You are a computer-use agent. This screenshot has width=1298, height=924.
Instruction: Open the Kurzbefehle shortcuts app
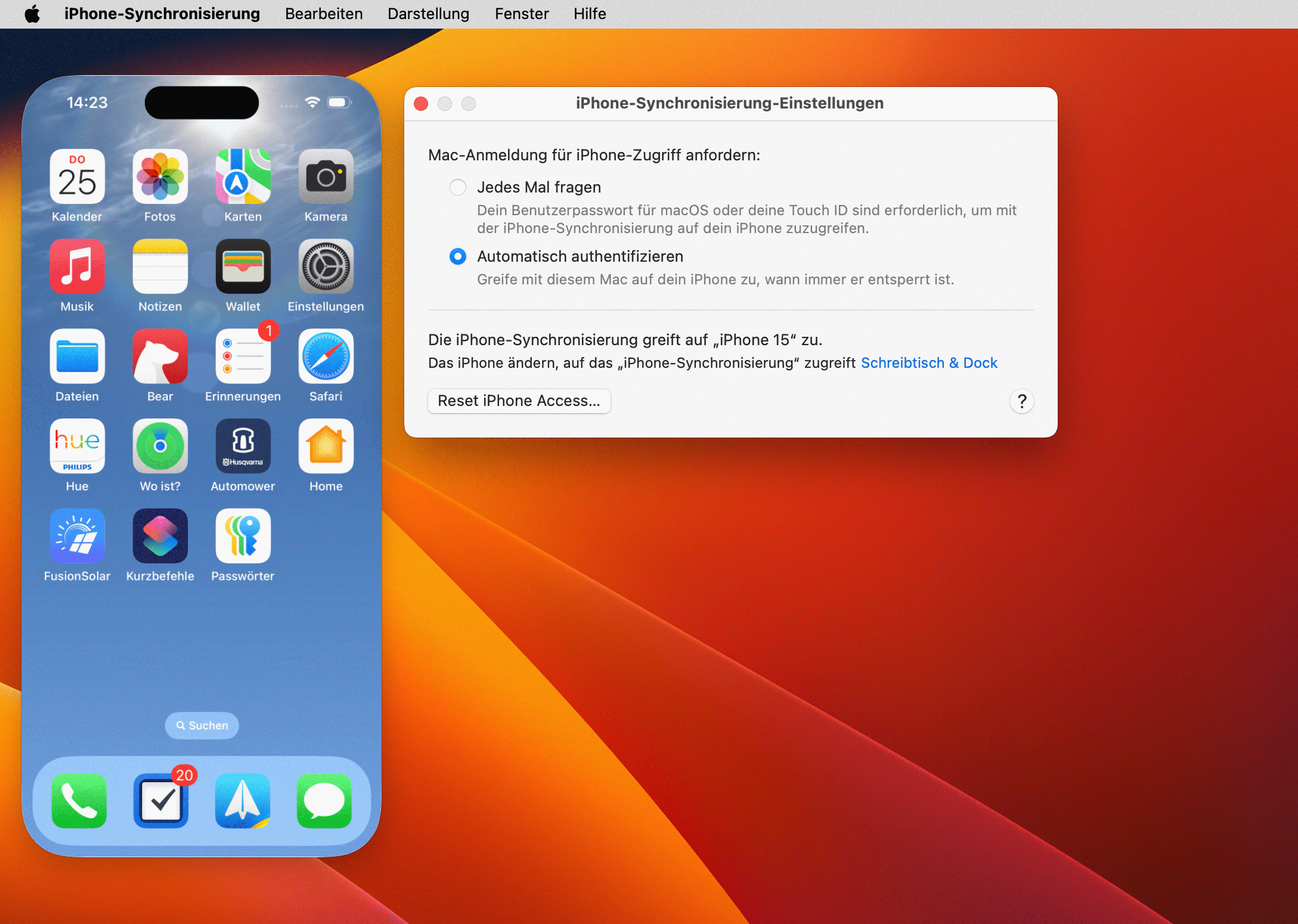[x=160, y=537]
